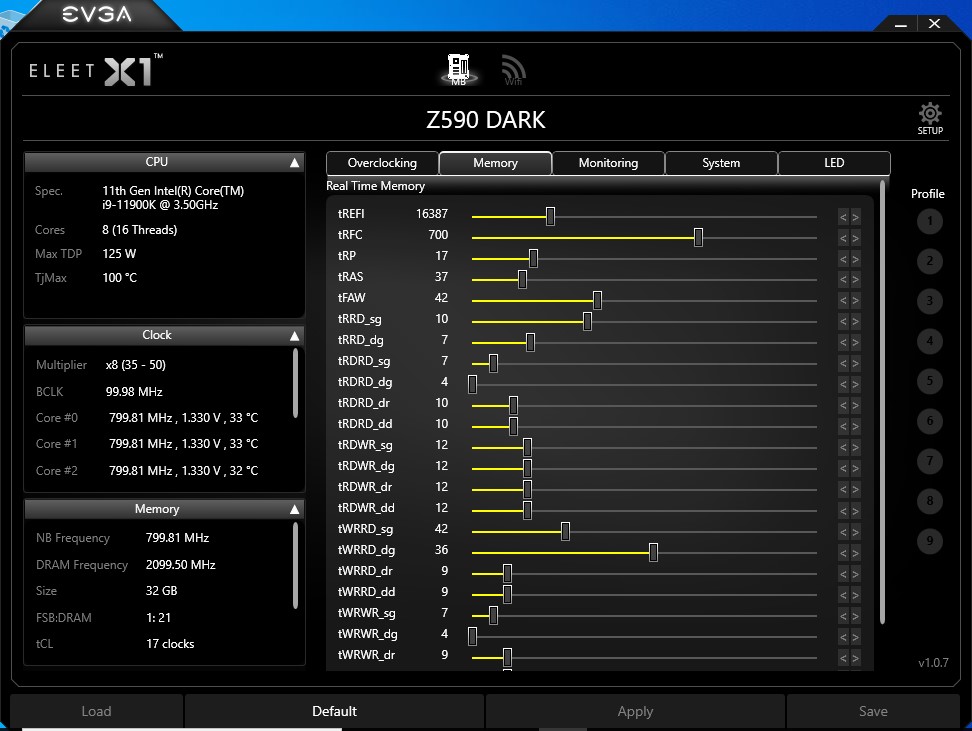Screen dimensions: 972x731
Task: Increase tWRRD_dg with the right arrow
Action: (x=855, y=553)
